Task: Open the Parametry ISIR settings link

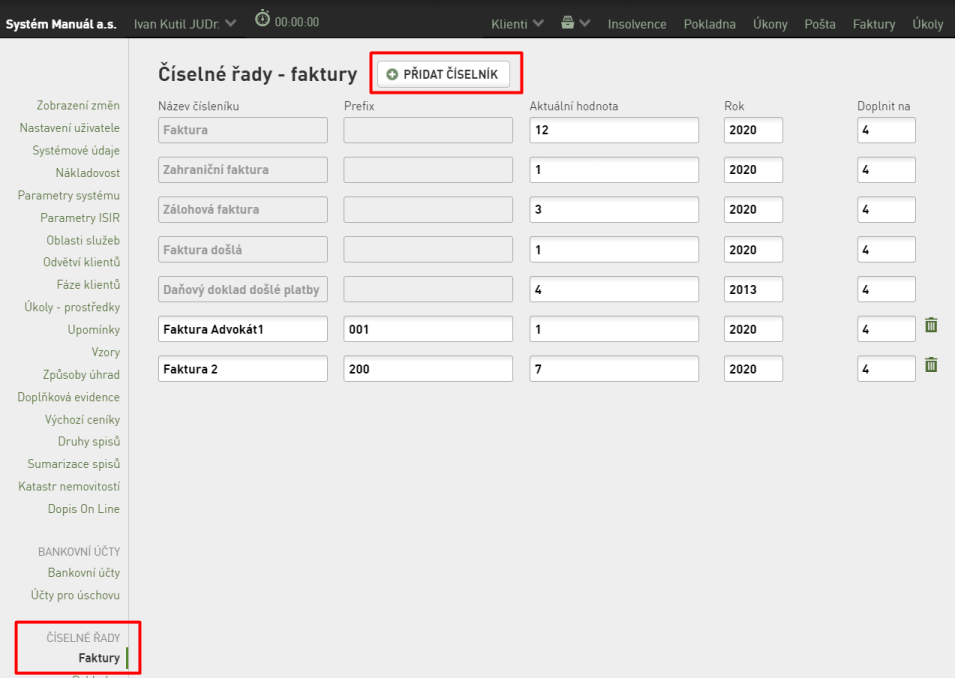Action: coord(80,218)
